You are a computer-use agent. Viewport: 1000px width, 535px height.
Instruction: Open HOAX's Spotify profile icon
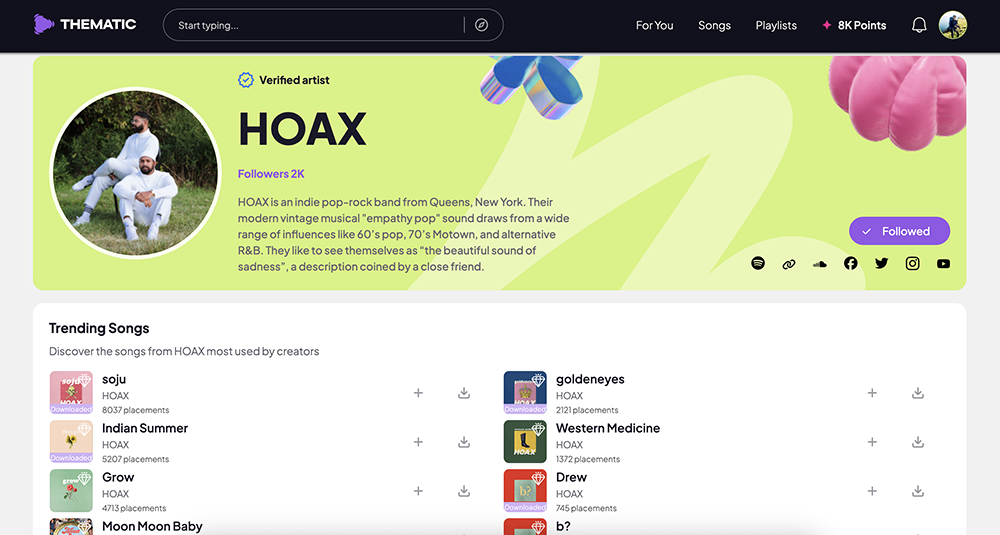point(758,264)
